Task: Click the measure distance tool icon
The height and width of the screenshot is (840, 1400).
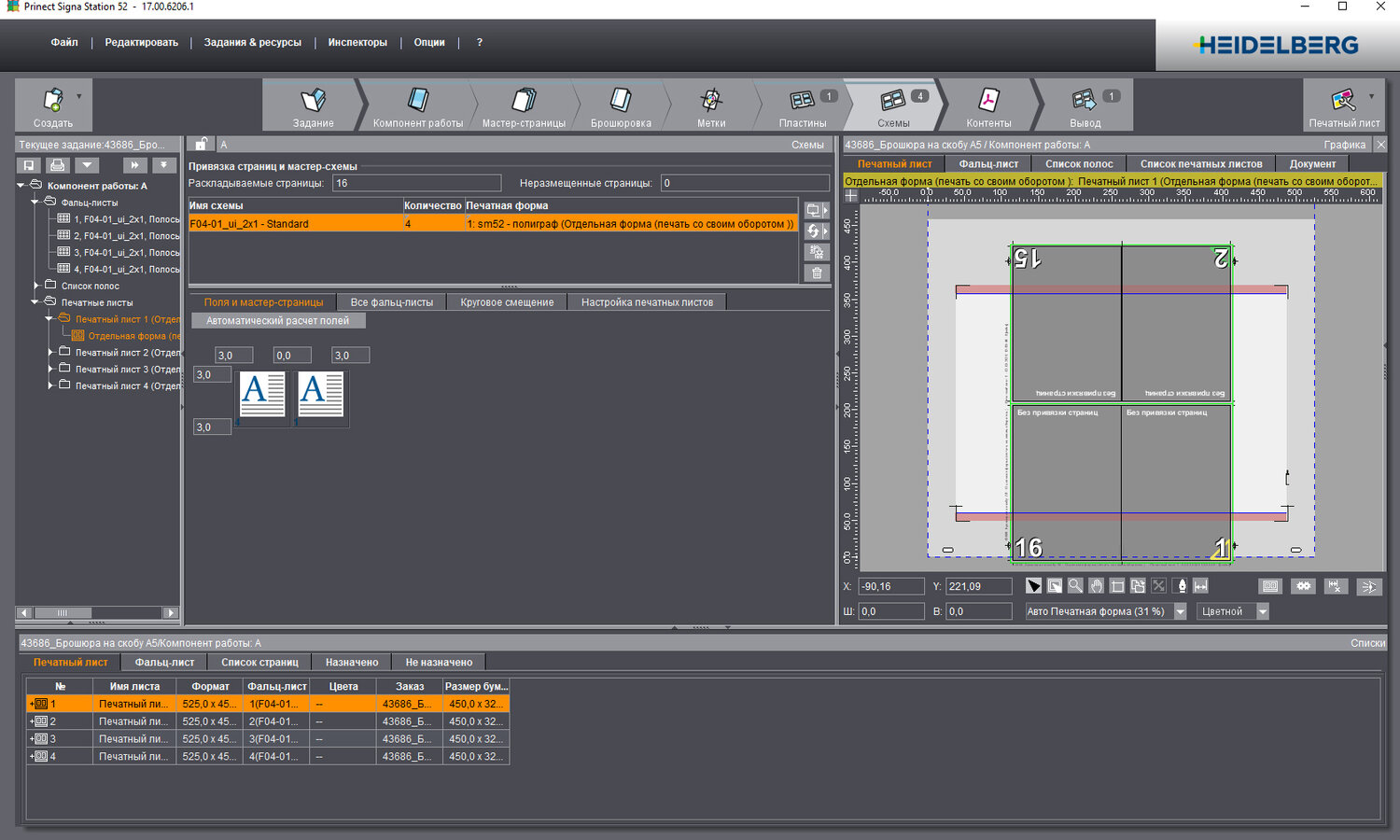Action: pyautogui.click(x=1200, y=586)
